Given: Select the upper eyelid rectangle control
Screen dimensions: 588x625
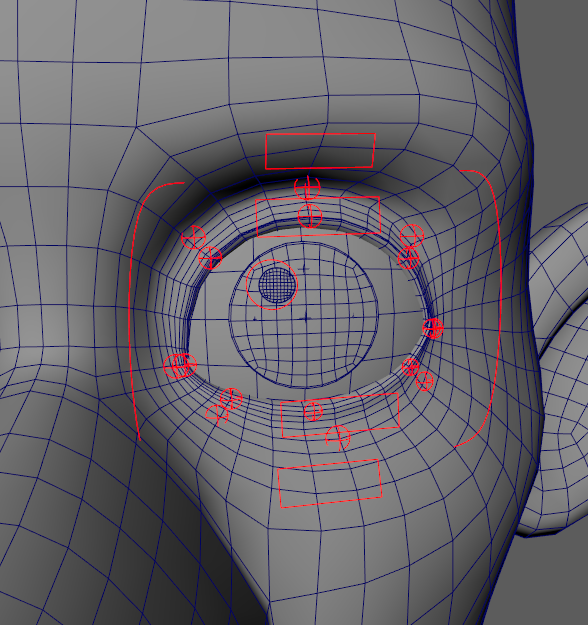Looking at the screenshot, I should 318,217.
